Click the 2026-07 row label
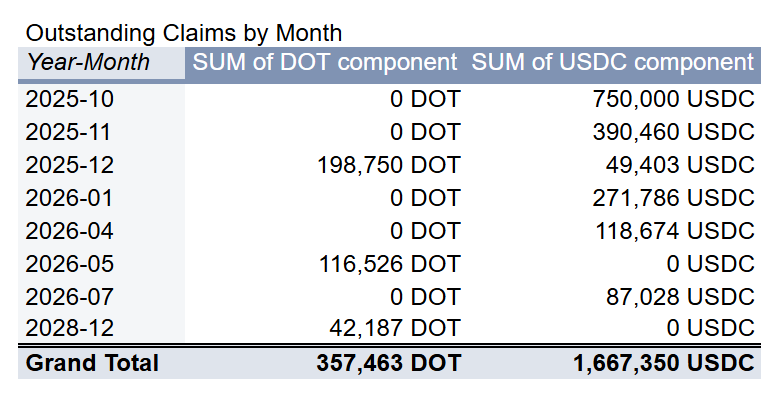This screenshot has width=778, height=400. 69,297
